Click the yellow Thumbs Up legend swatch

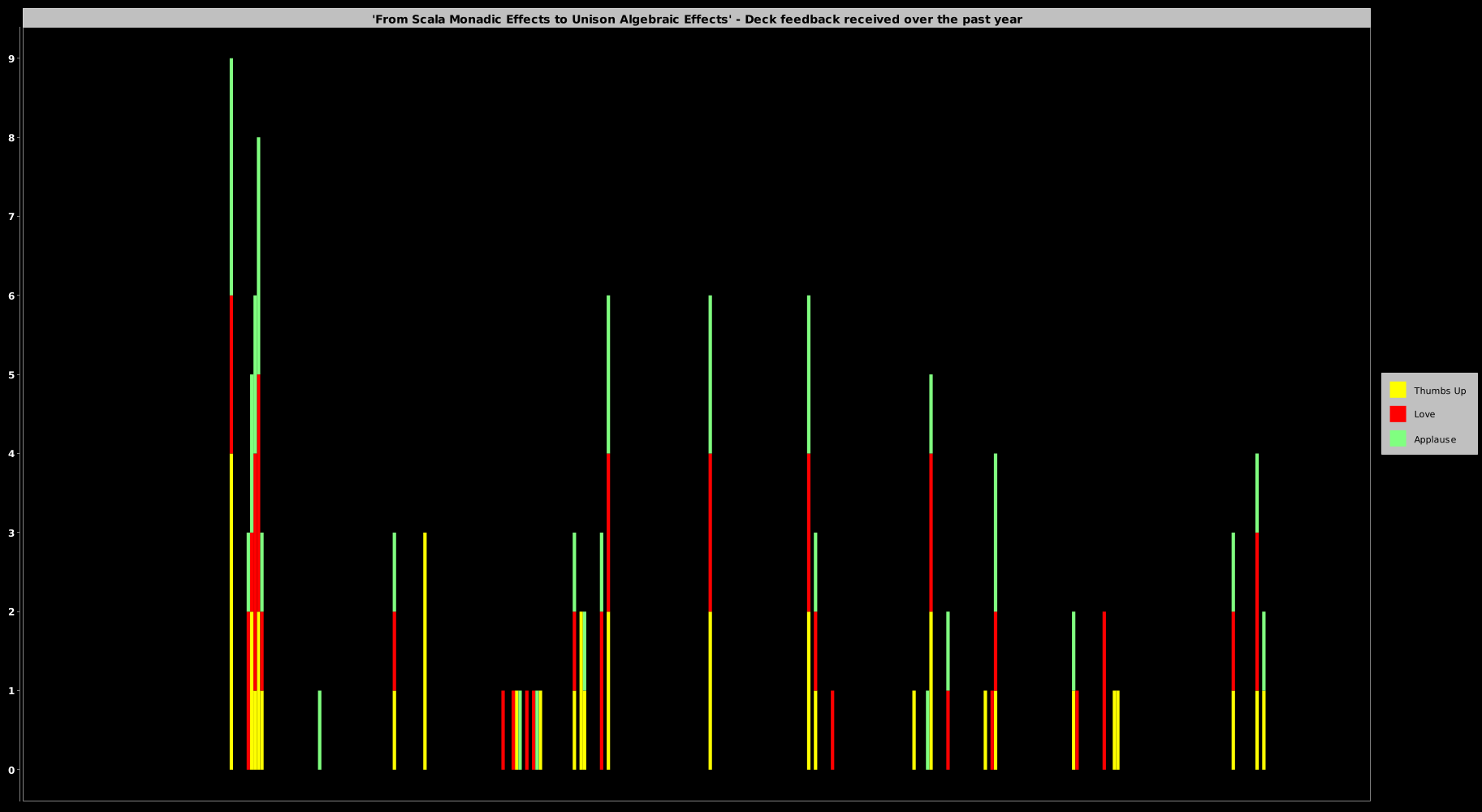click(1398, 390)
